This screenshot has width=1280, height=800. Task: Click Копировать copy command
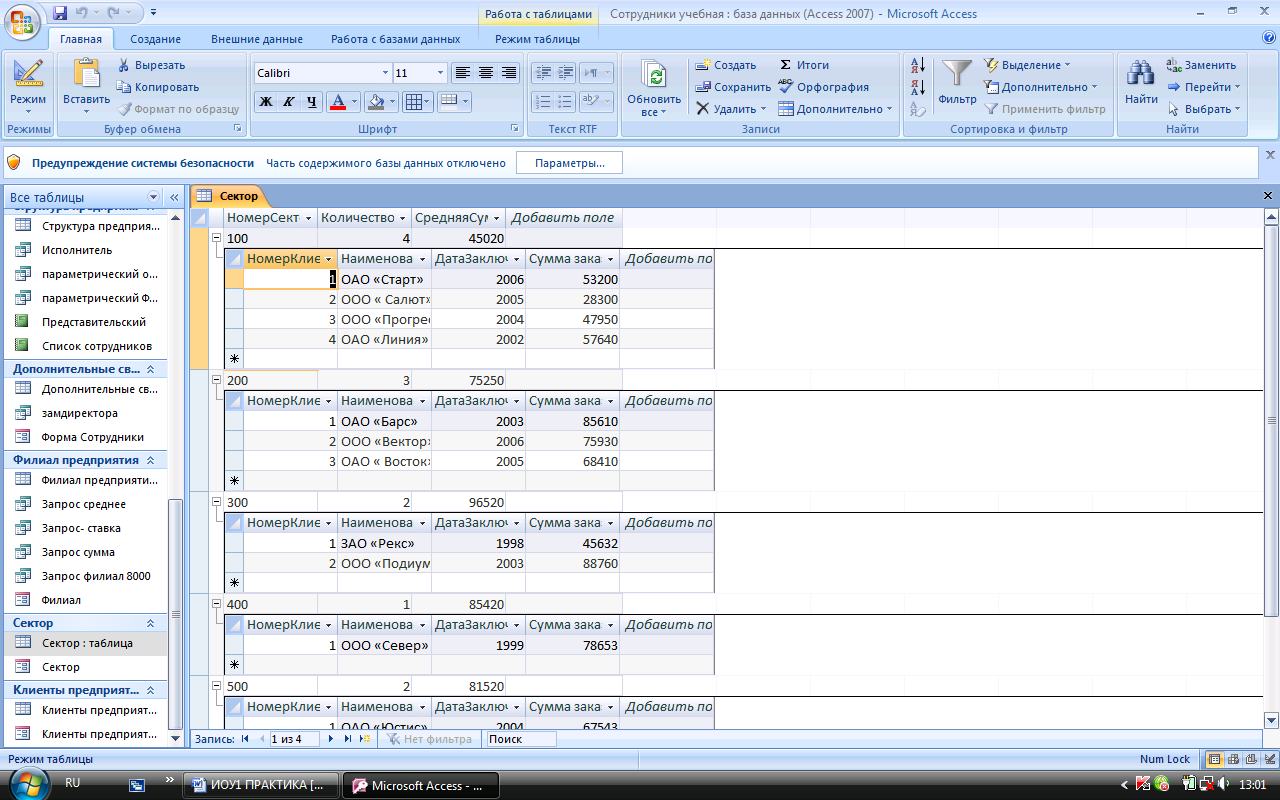click(158, 87)
